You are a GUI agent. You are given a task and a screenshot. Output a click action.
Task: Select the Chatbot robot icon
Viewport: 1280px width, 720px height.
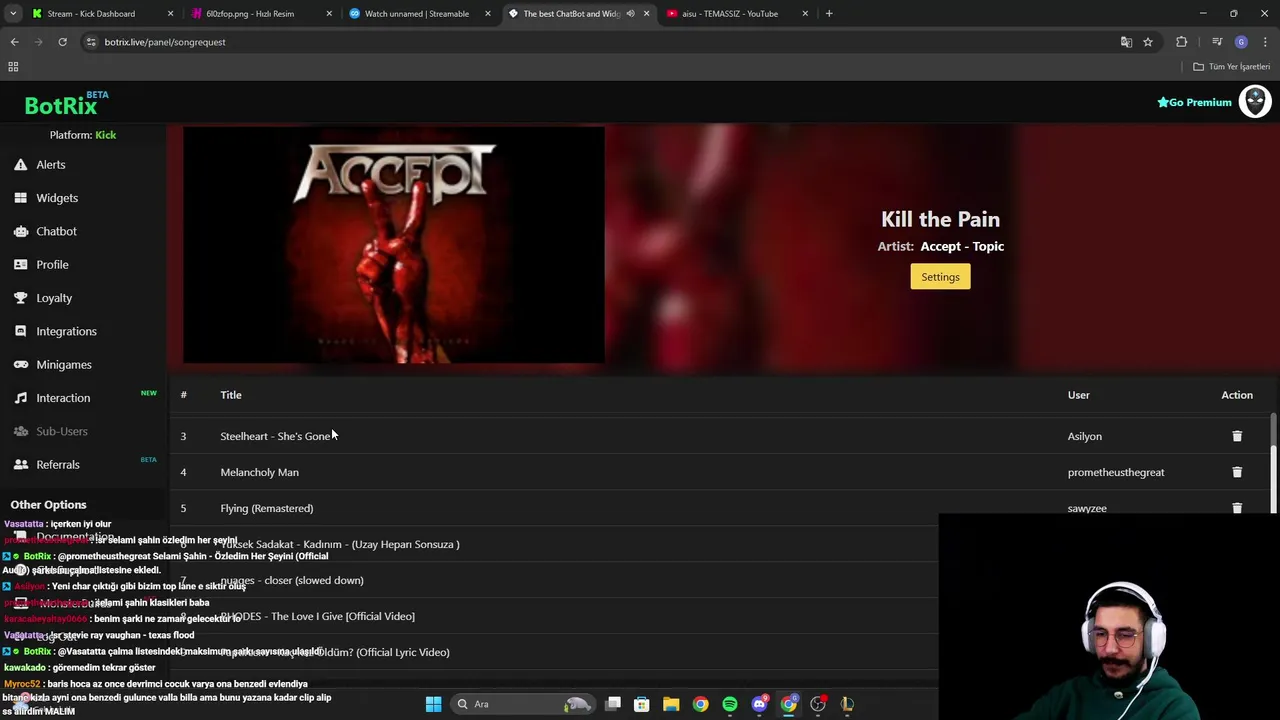point(20,231)
